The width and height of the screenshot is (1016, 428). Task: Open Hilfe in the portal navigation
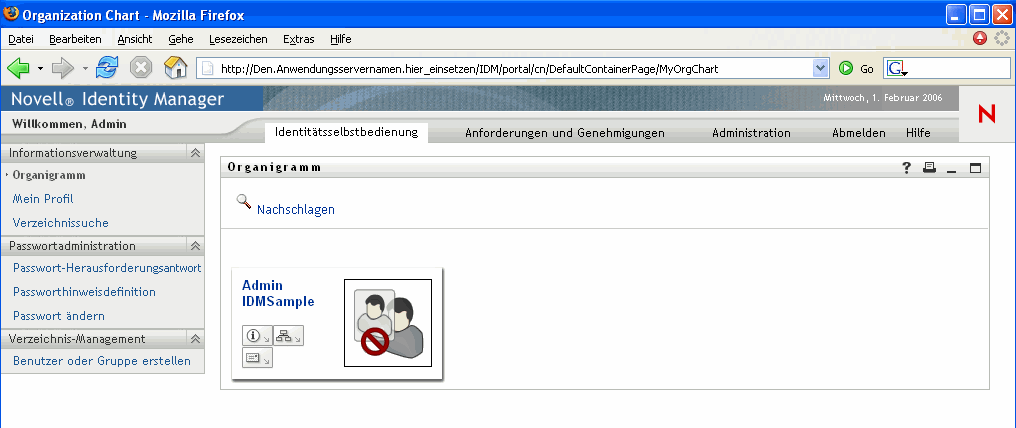coord(918,133)
